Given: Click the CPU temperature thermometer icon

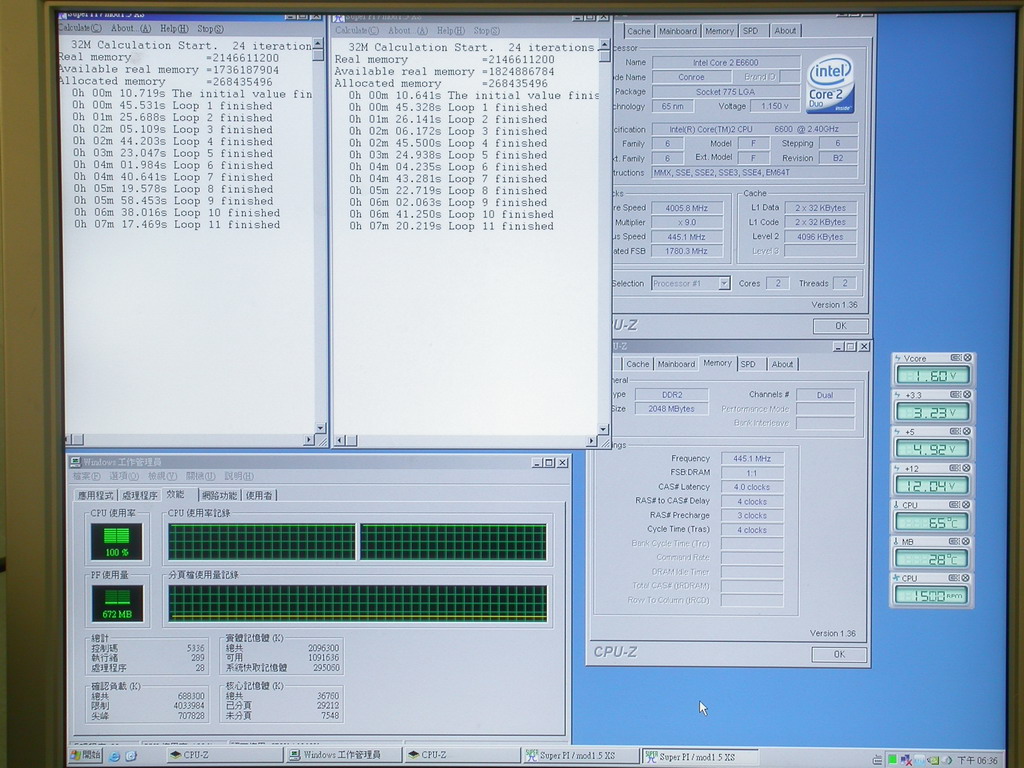Looking at the screenshot, I should coord(897,505).
